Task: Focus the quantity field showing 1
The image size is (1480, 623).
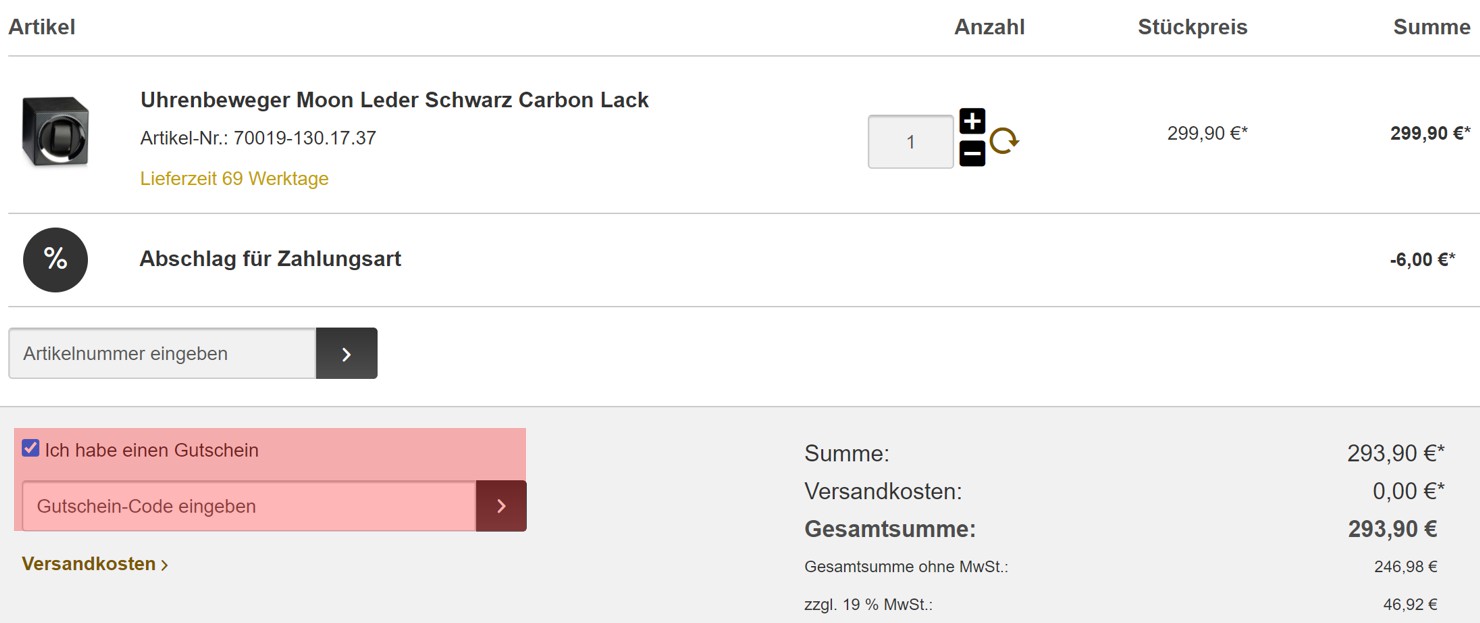Action: click(911, 141)
